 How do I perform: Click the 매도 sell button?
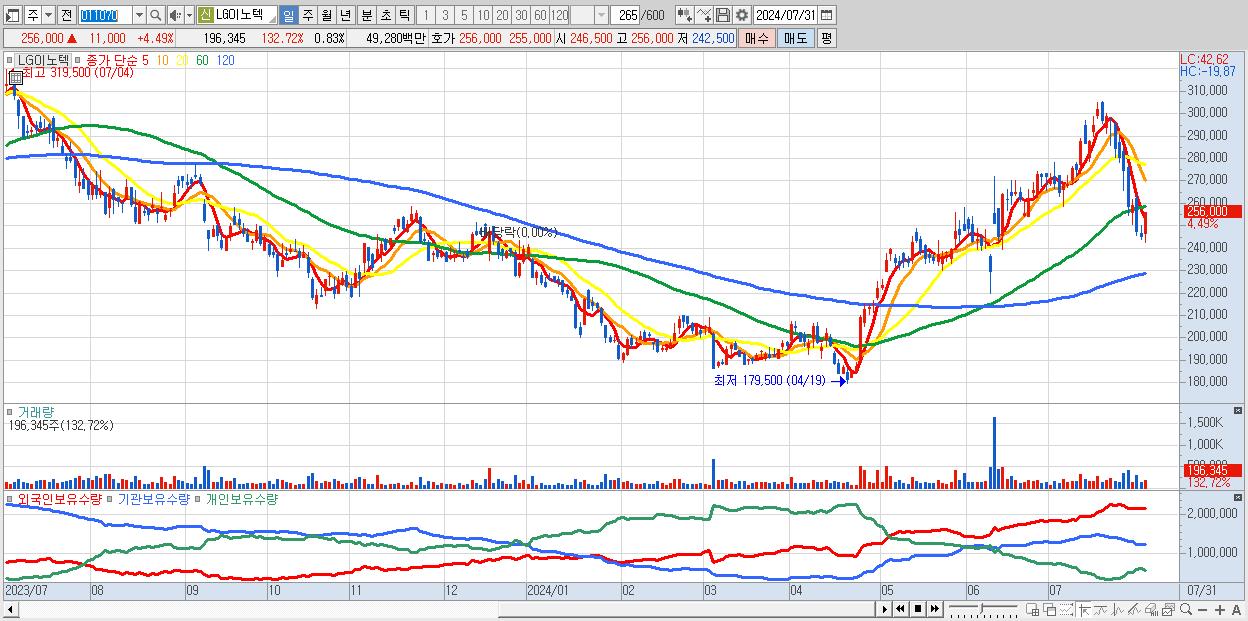click(x=795, y=38)
